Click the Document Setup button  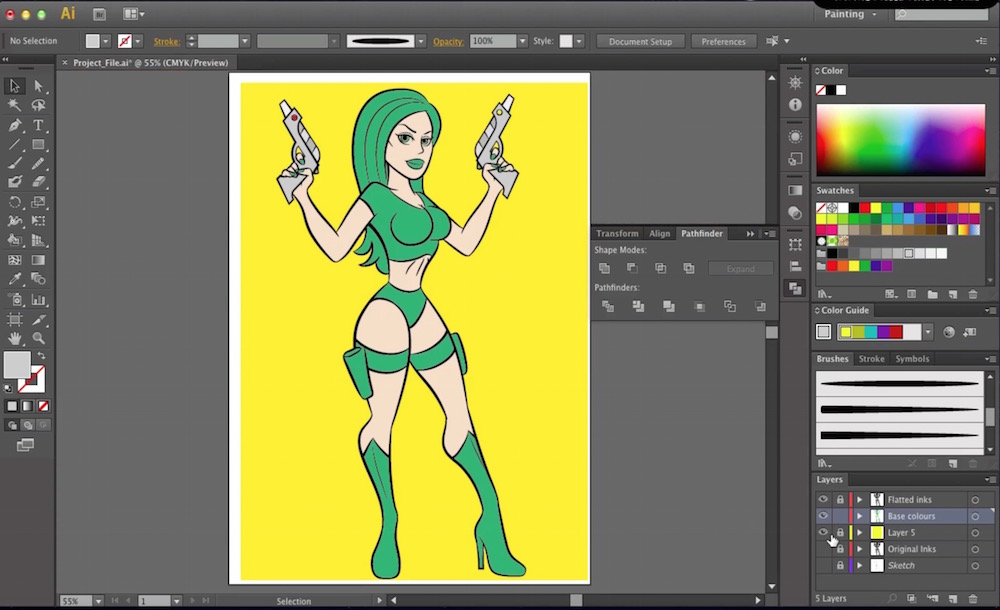pos(640,41)
